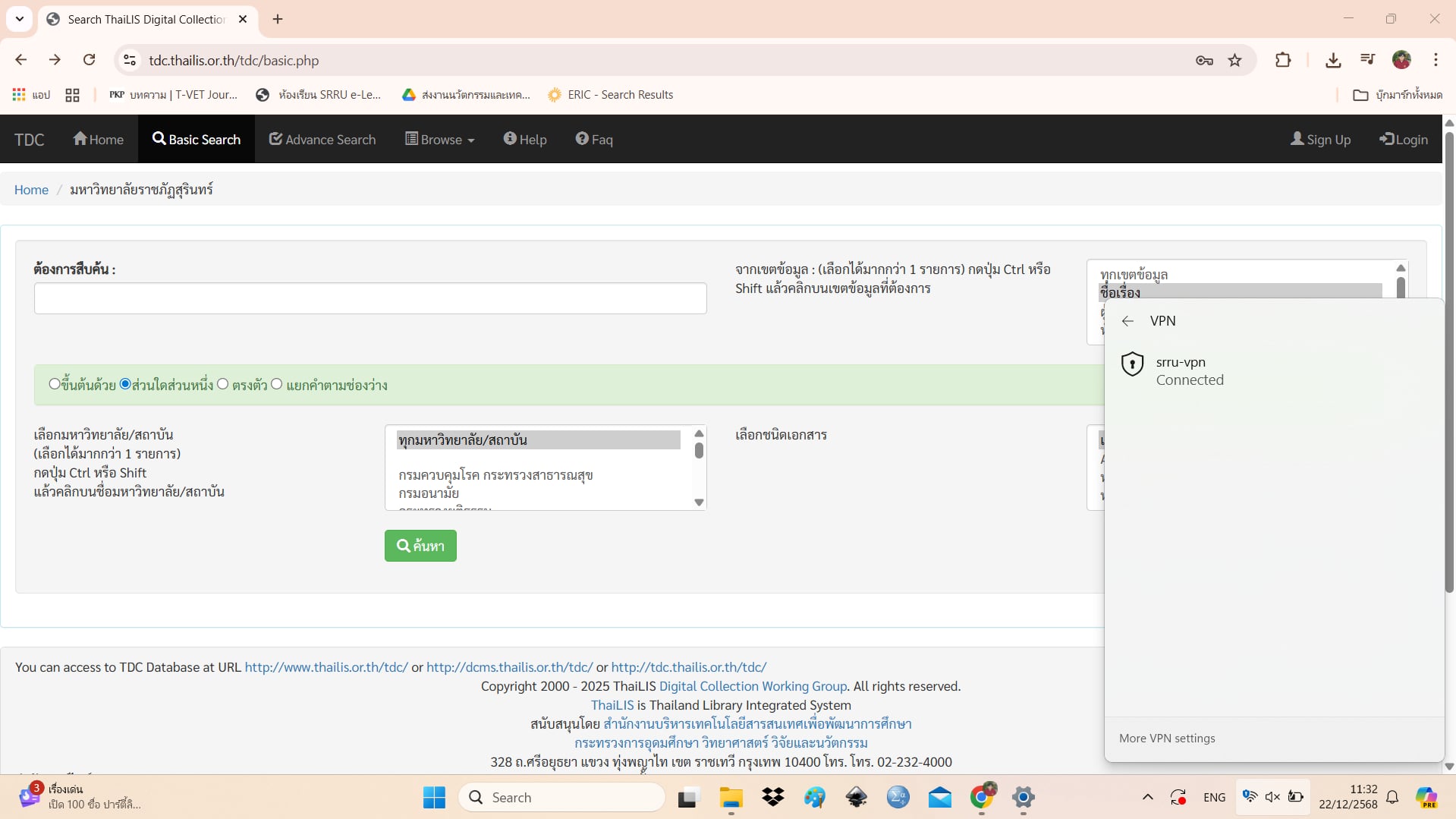Show hidden system tray icons chevron

(x=1147, y=797)
